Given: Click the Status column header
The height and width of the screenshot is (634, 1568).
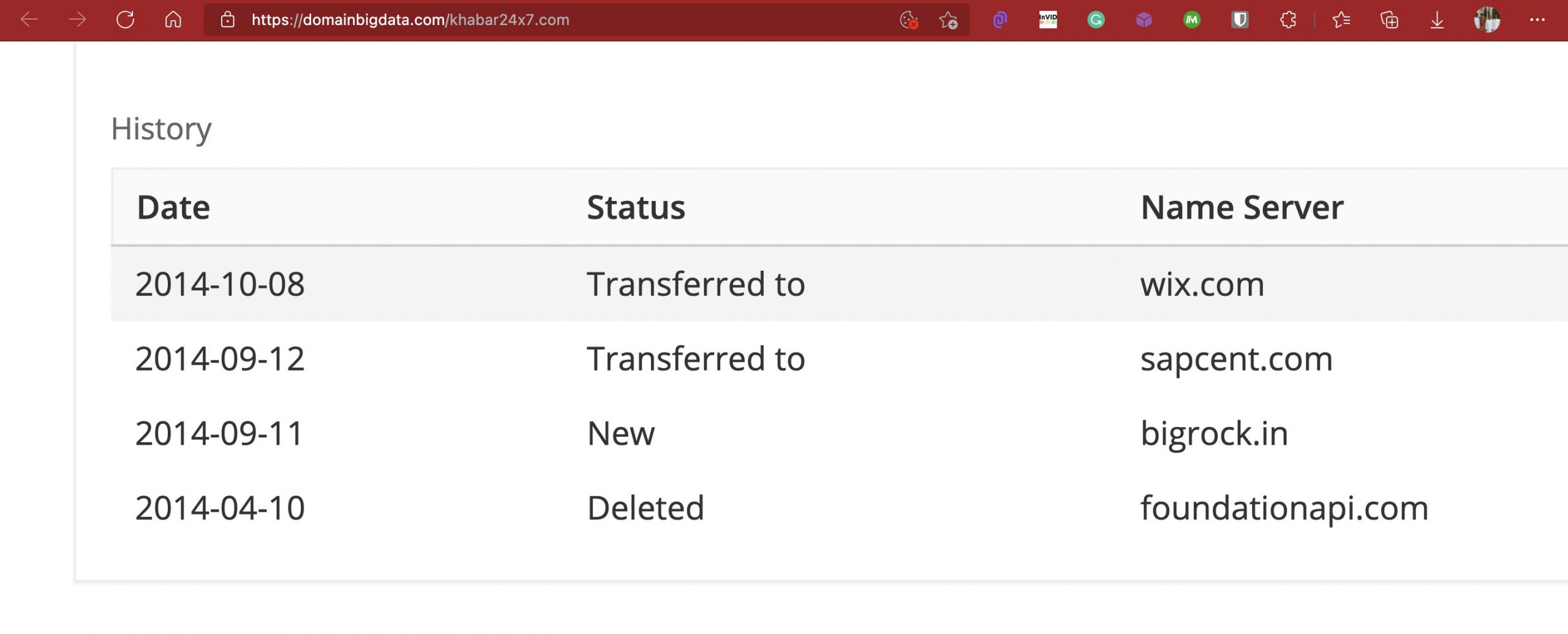Looking at the screenshot, I should click(x=636, y=207).
